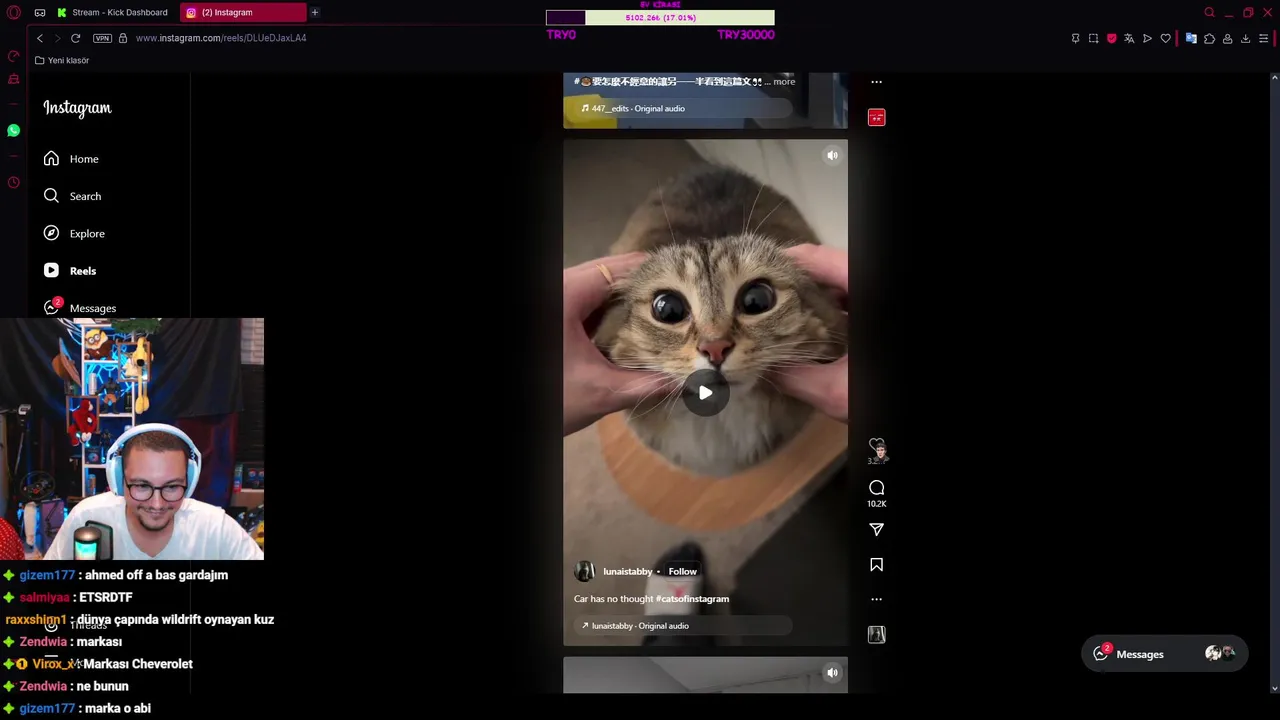Follow lunaistabby
The height and width of the screenshot is (720, 1280).
coord(682,571)
